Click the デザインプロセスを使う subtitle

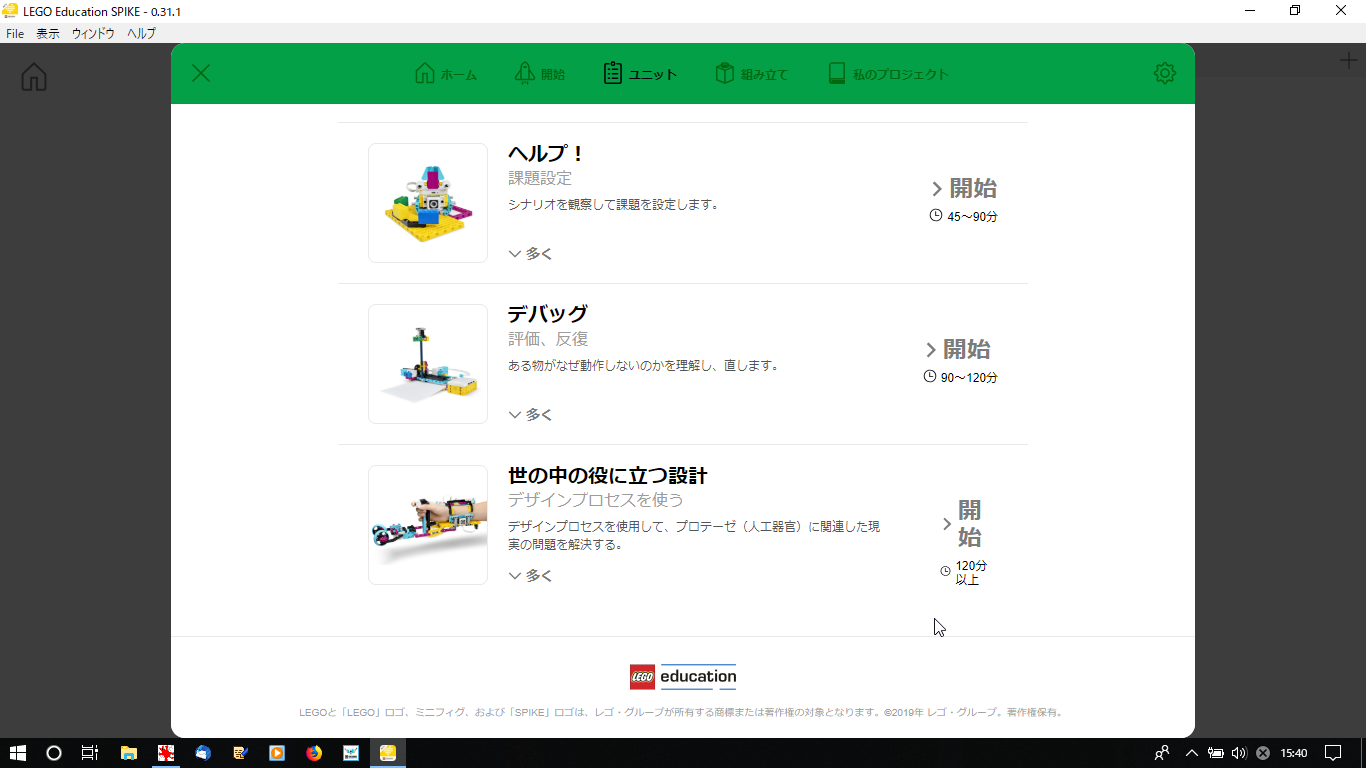(x=596, y=500)
